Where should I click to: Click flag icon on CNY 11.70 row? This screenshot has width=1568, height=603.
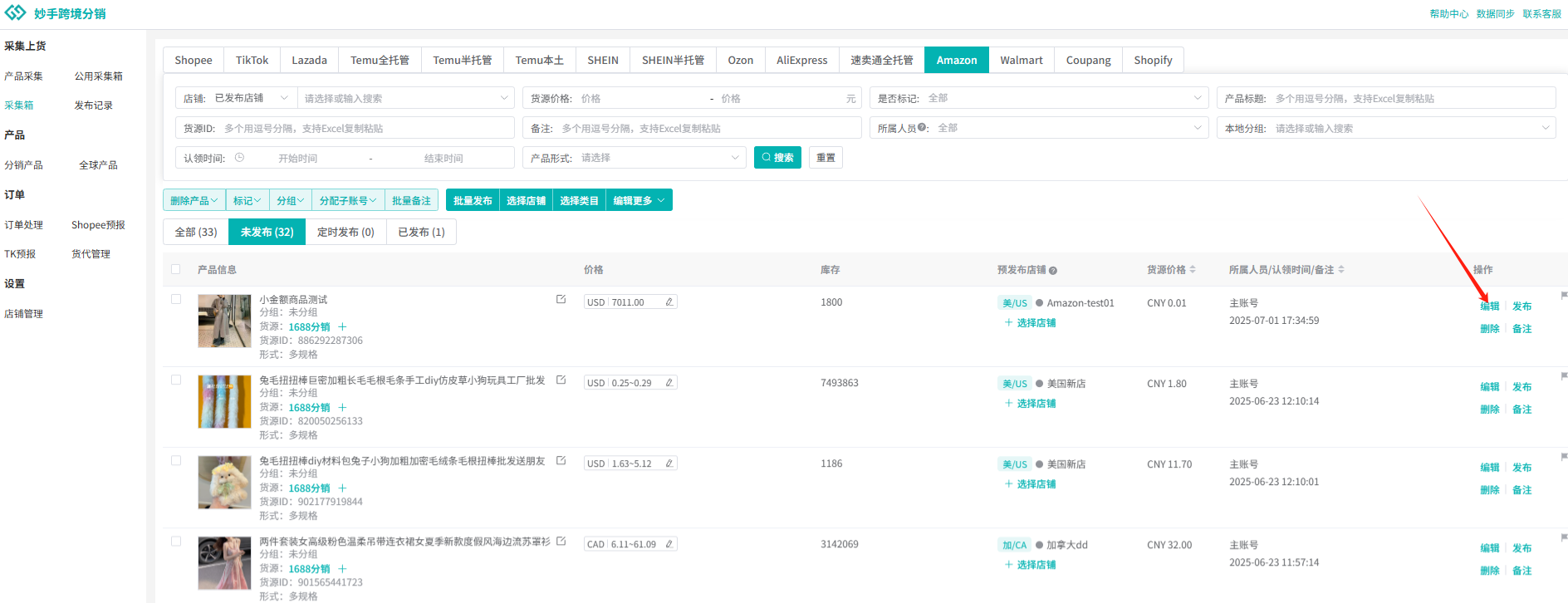click(x=1564, y=457)
